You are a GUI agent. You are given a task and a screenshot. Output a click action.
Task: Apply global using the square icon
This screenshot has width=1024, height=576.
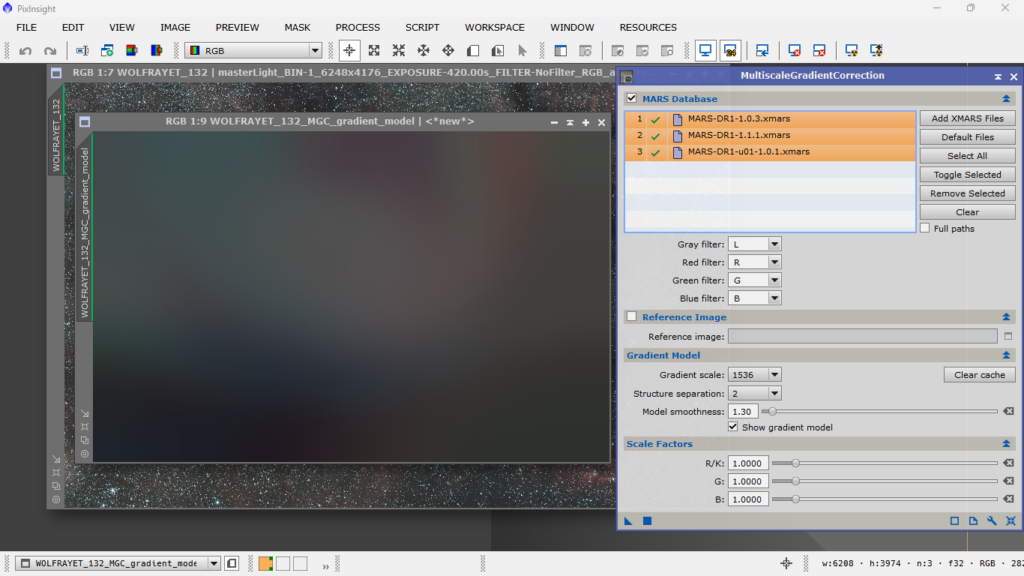(x=647, y=520)
